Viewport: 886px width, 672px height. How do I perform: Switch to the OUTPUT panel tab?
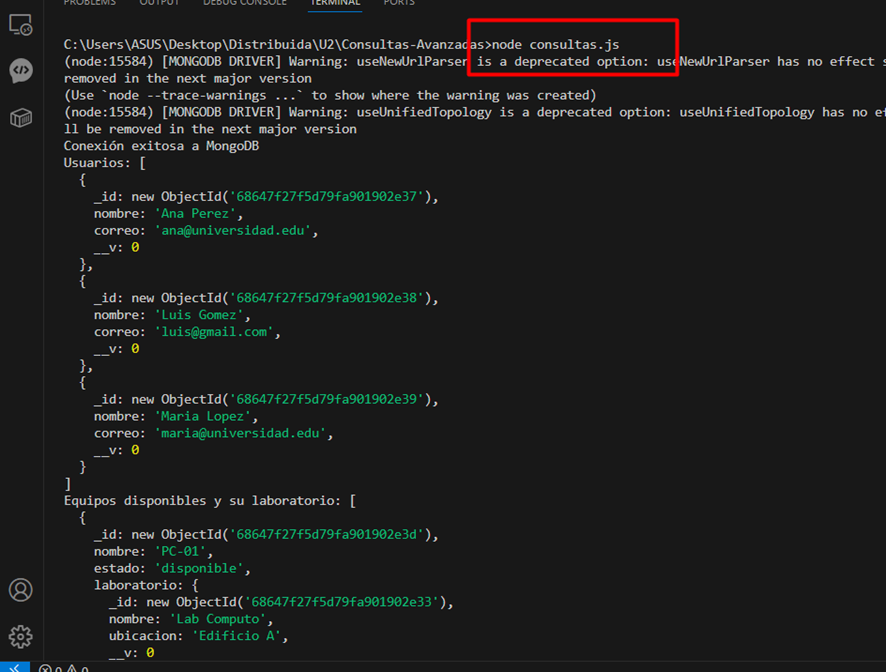click(159, 3)
